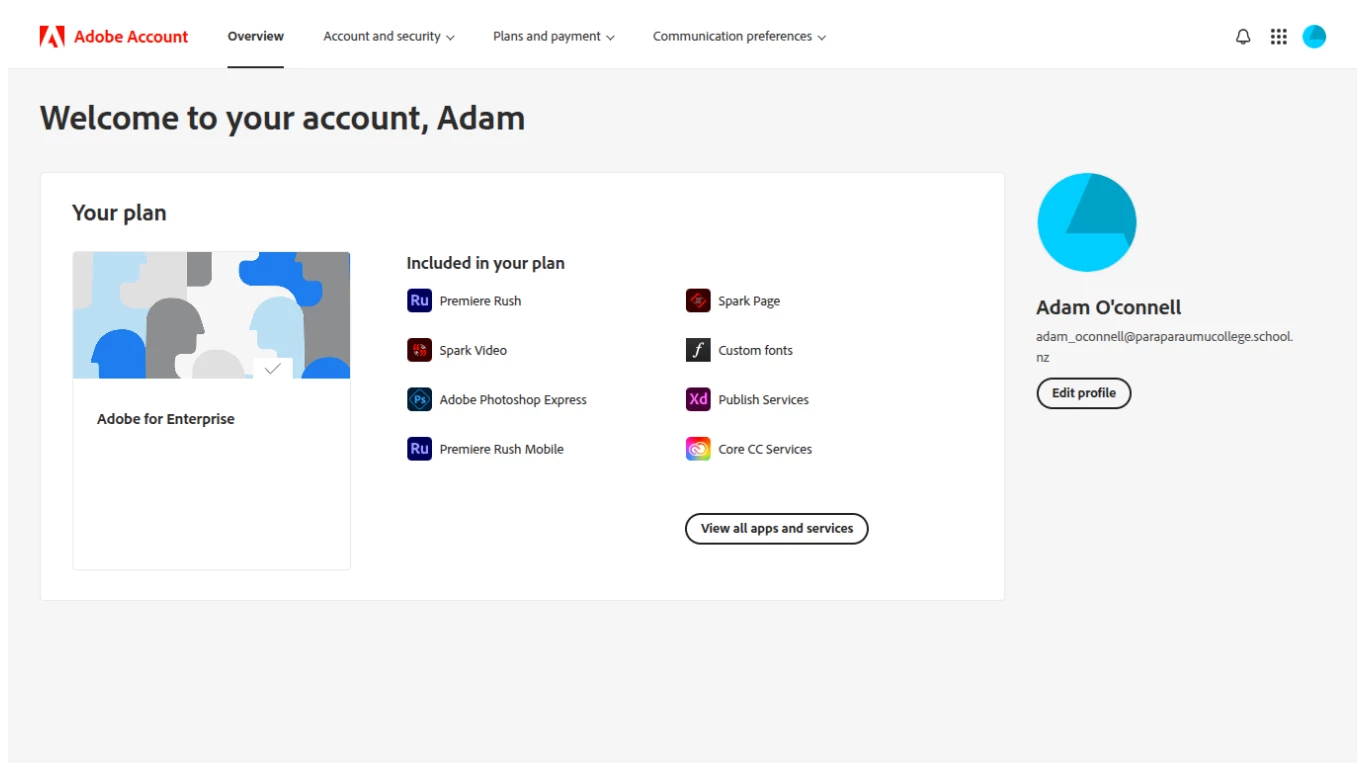This screenshot has width=1365, height=767.
Task: Click the Adobe Account title link
Action: [x=131, y=37]
